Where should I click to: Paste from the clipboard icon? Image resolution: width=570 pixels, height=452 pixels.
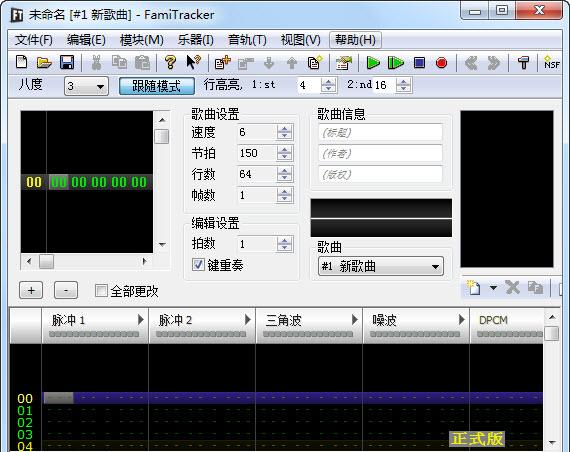[142, 63]
